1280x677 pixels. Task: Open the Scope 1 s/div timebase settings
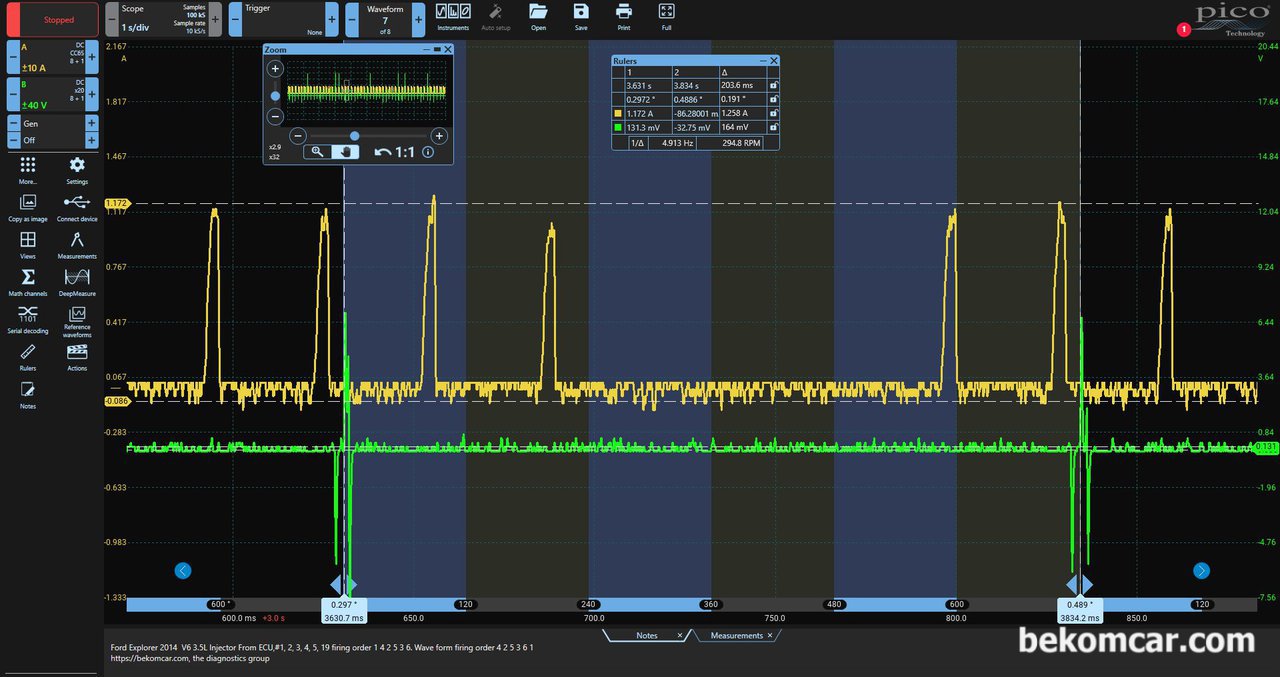click(163, 19)
